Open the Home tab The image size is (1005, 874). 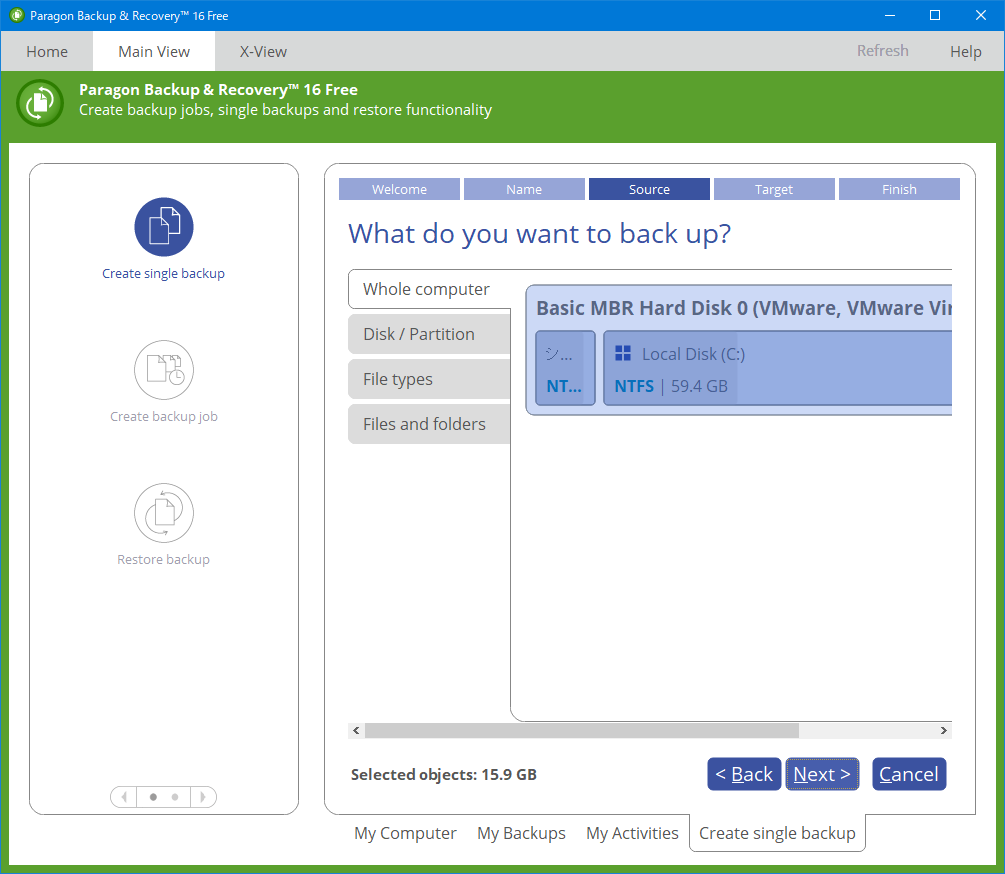[x=47, y=51]
